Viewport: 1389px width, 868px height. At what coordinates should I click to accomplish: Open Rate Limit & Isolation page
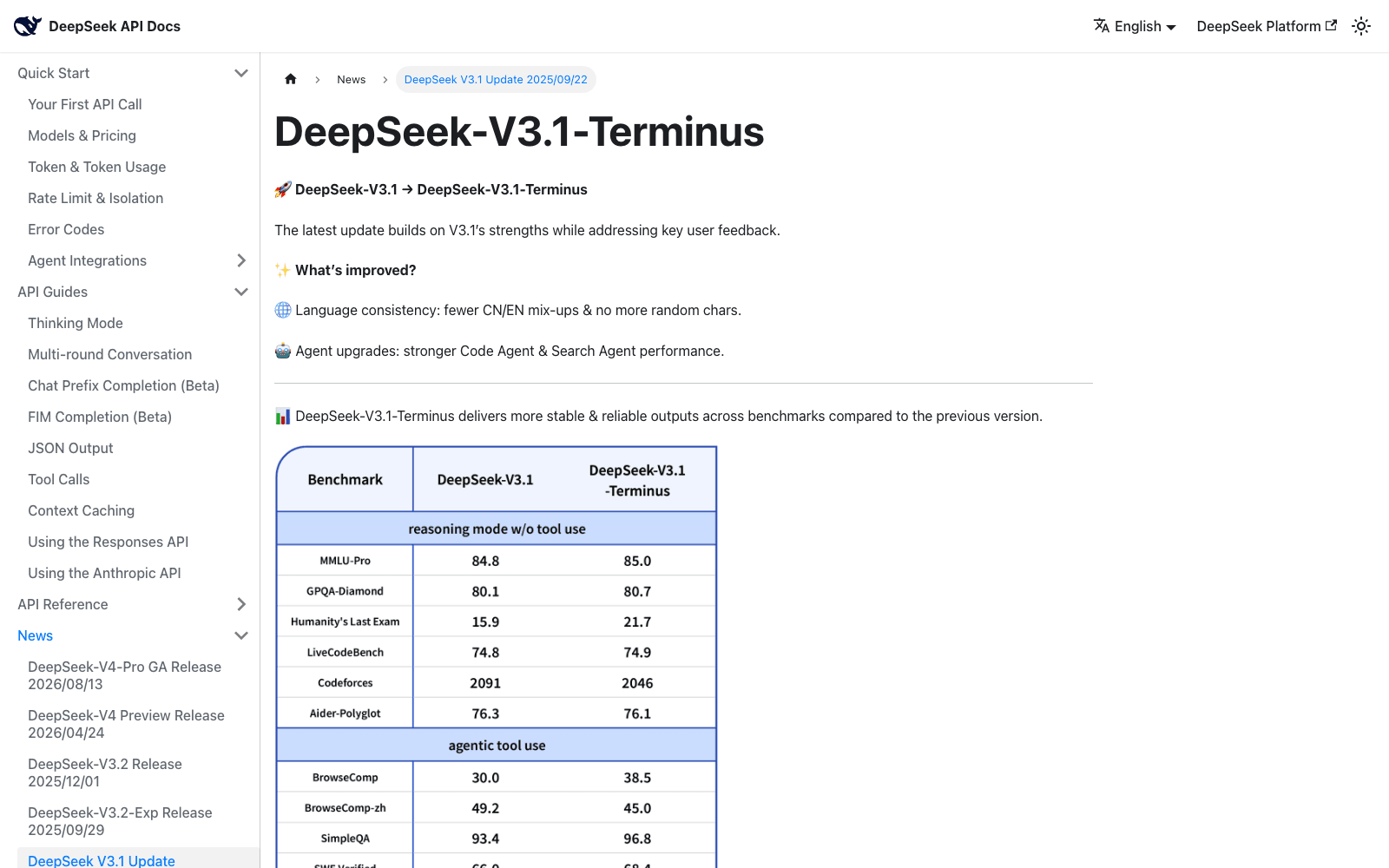click(x=95, y=198)
